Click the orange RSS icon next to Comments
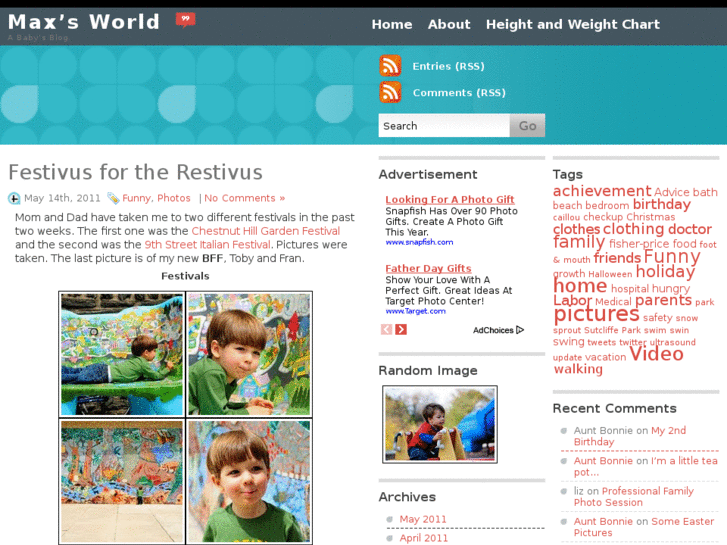 click(x=390, y=92)
